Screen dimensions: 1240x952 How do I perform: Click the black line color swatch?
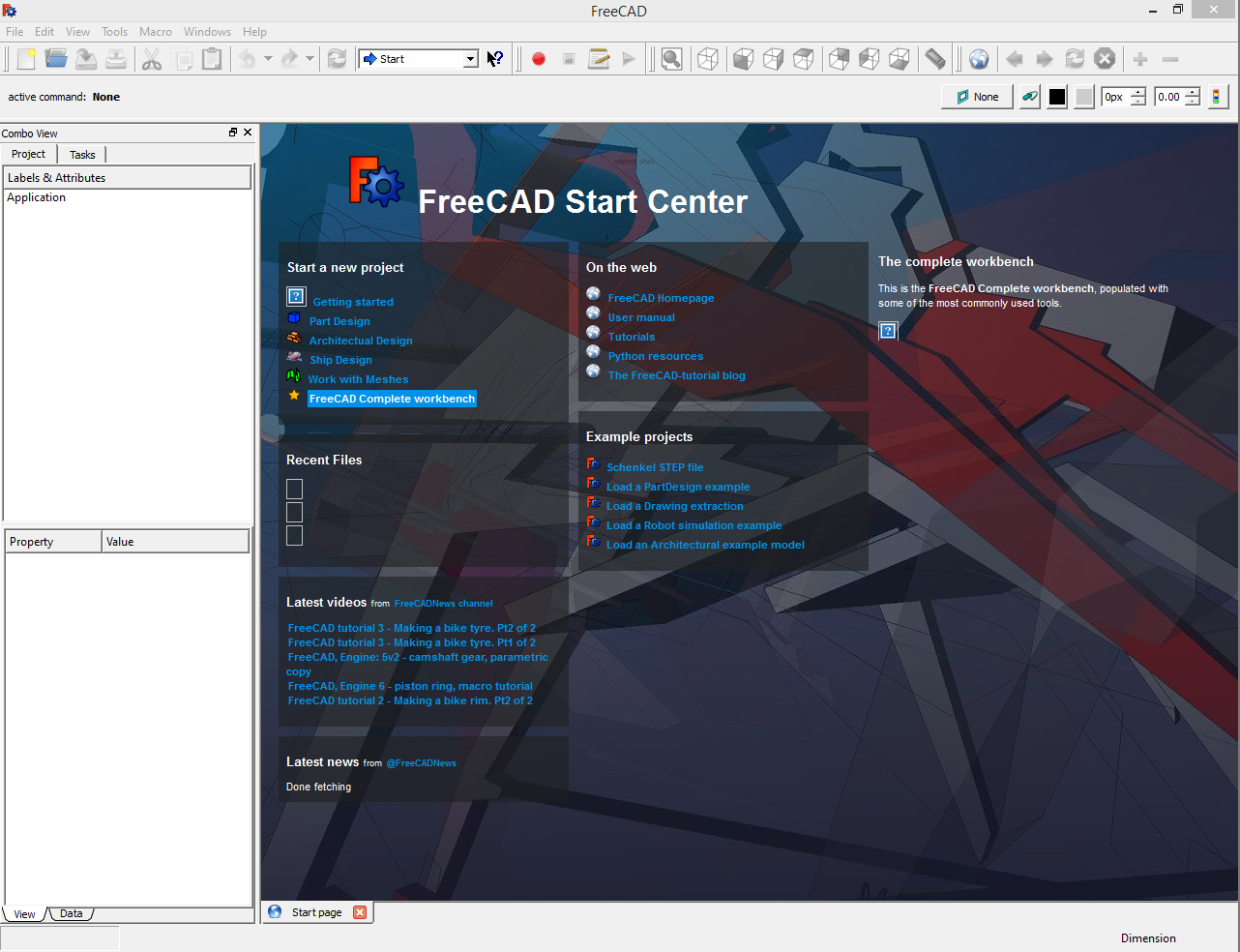[1057, 97]
